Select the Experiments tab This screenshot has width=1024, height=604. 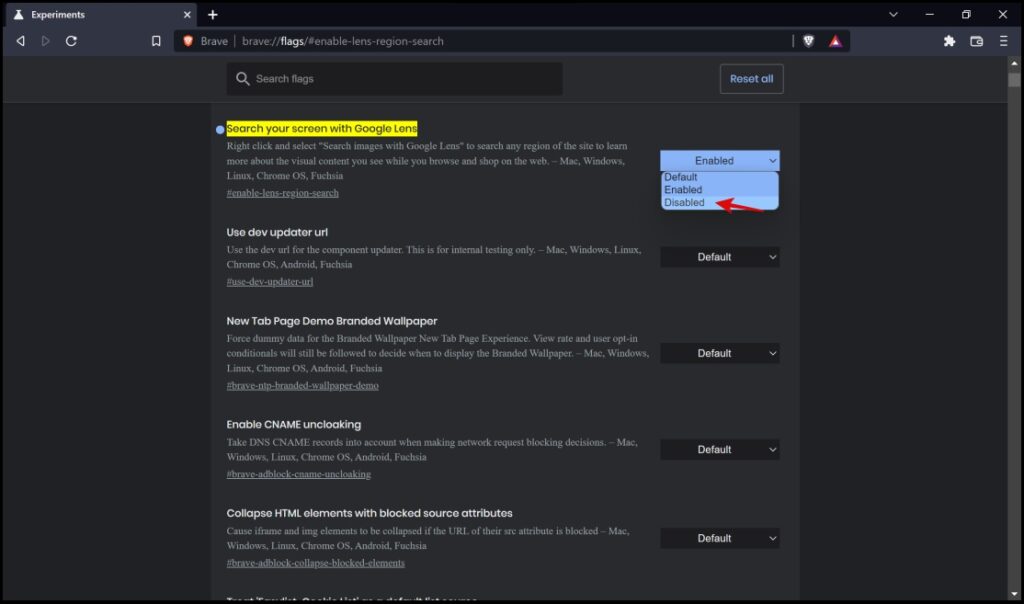tap(101, 14)
